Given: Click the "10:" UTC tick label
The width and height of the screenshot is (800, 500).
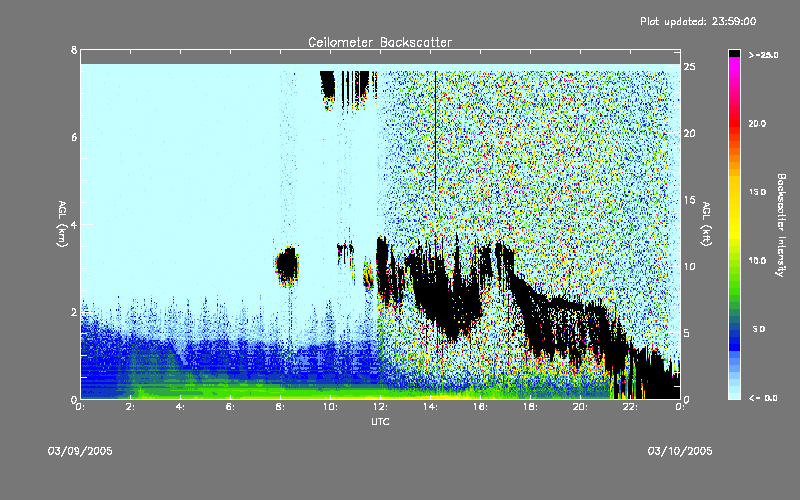Looking at the screenshot, I should (x=330, y=407).
